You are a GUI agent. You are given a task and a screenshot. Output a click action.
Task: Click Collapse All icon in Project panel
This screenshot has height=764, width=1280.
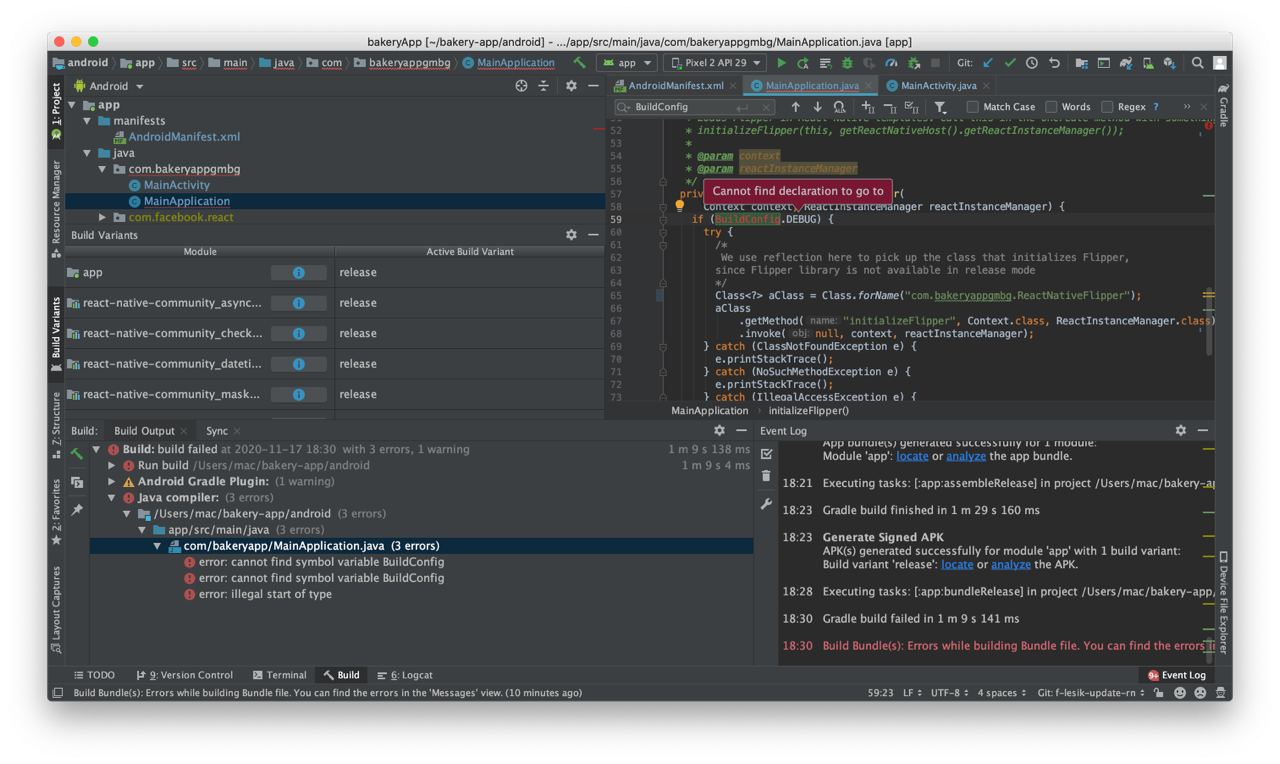click(x=543, y=86)
